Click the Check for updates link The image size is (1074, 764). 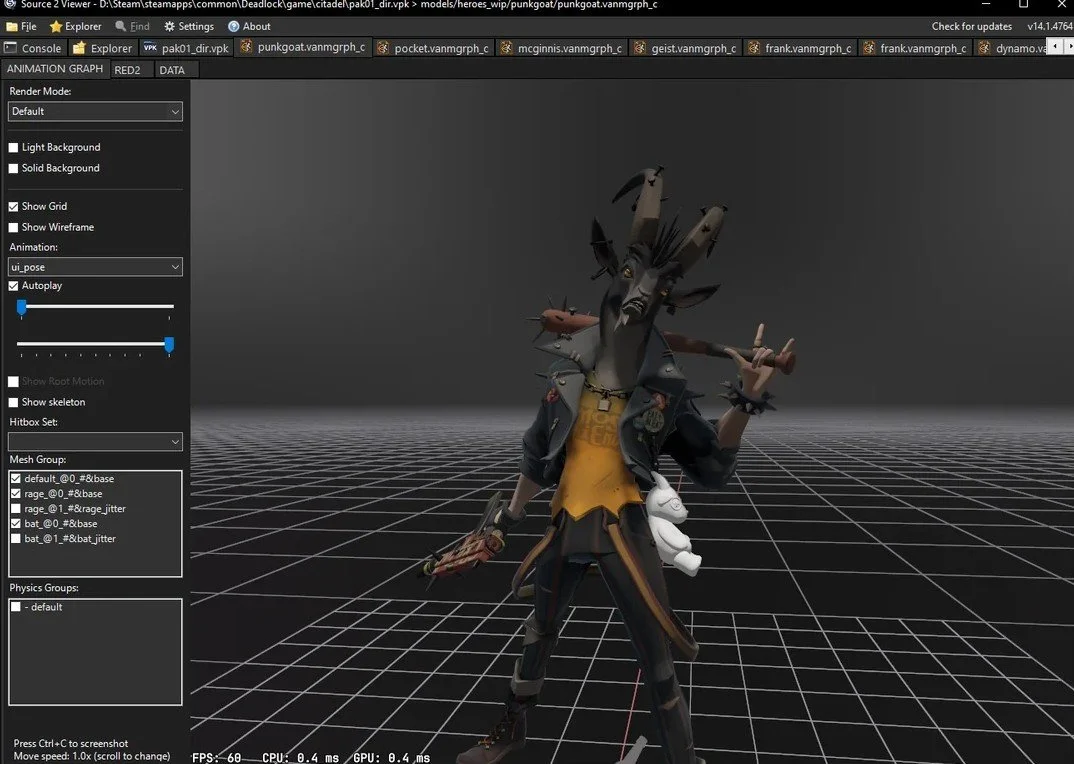coord(971,27)
